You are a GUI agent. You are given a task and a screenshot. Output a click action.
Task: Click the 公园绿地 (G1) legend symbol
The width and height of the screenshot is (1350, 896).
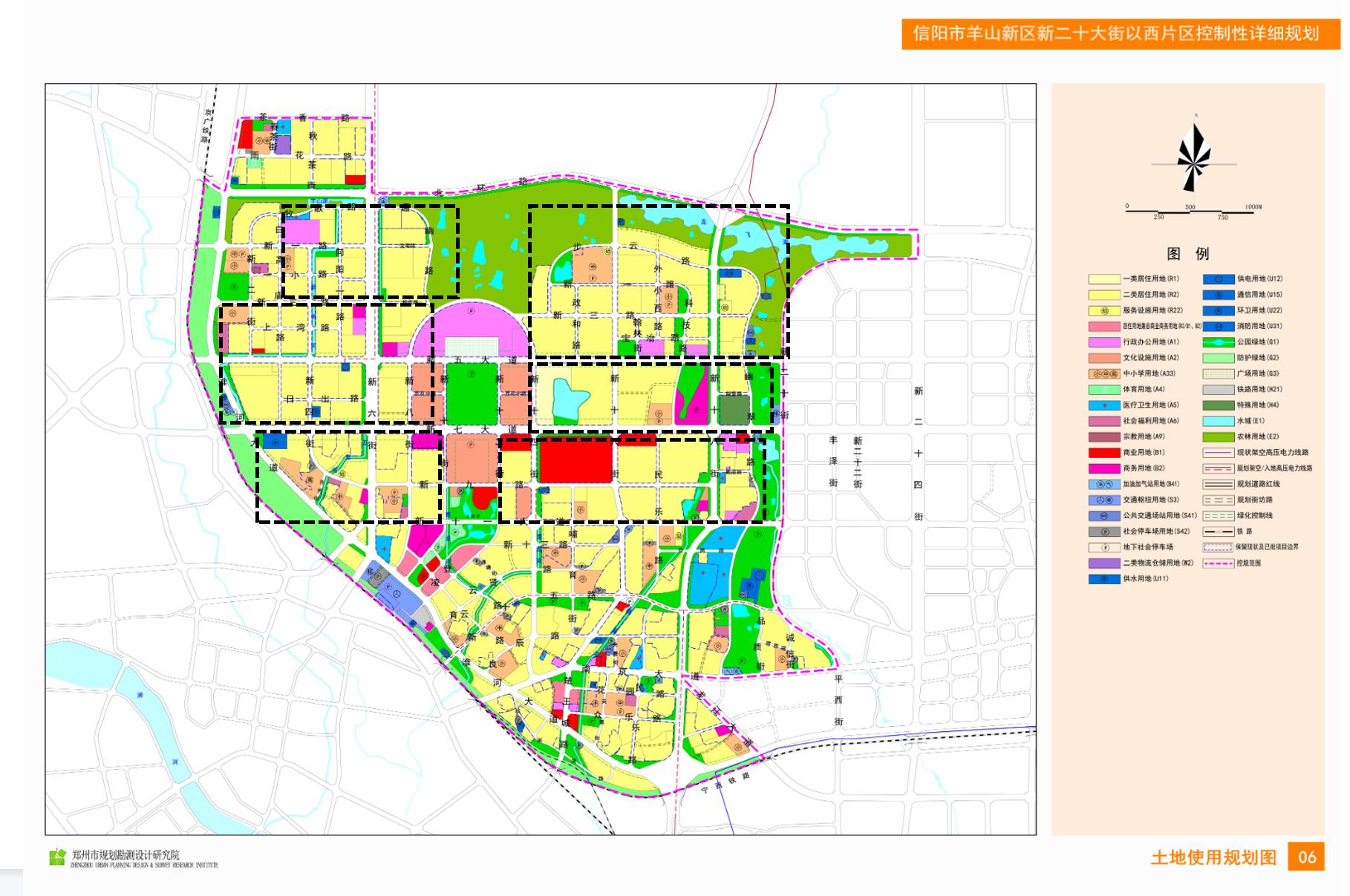[x=1218, y=342]
